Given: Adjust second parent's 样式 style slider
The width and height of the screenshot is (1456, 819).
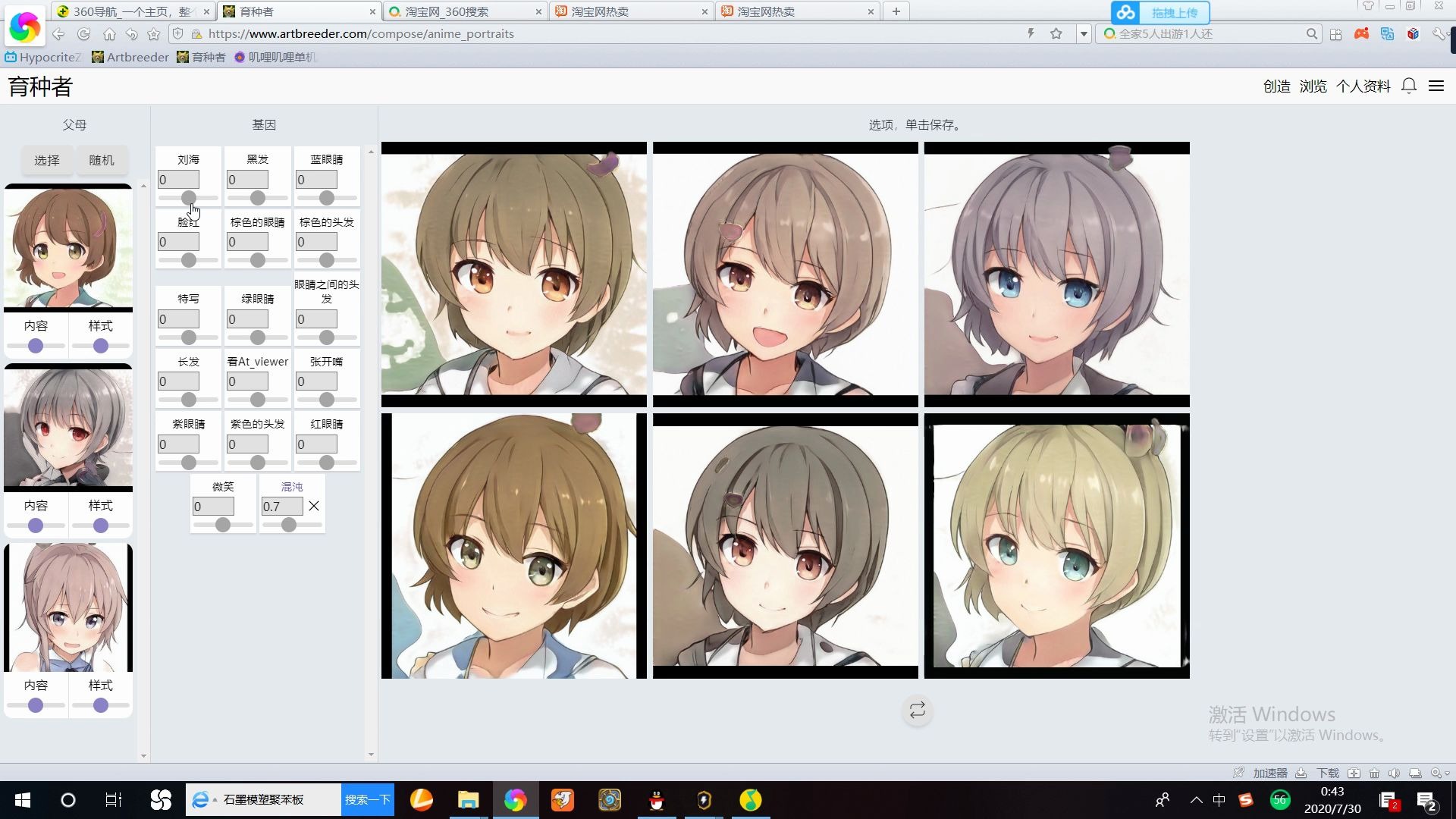Looking at the screenshot, I should 101,526.
